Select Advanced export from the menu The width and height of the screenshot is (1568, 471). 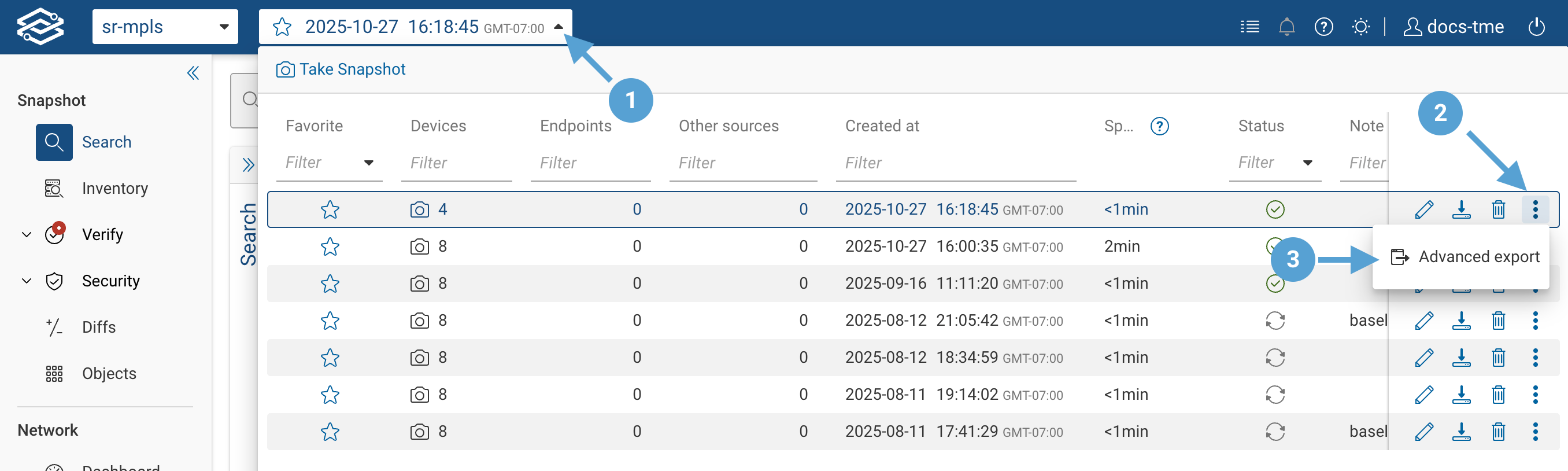point(1465,257)
